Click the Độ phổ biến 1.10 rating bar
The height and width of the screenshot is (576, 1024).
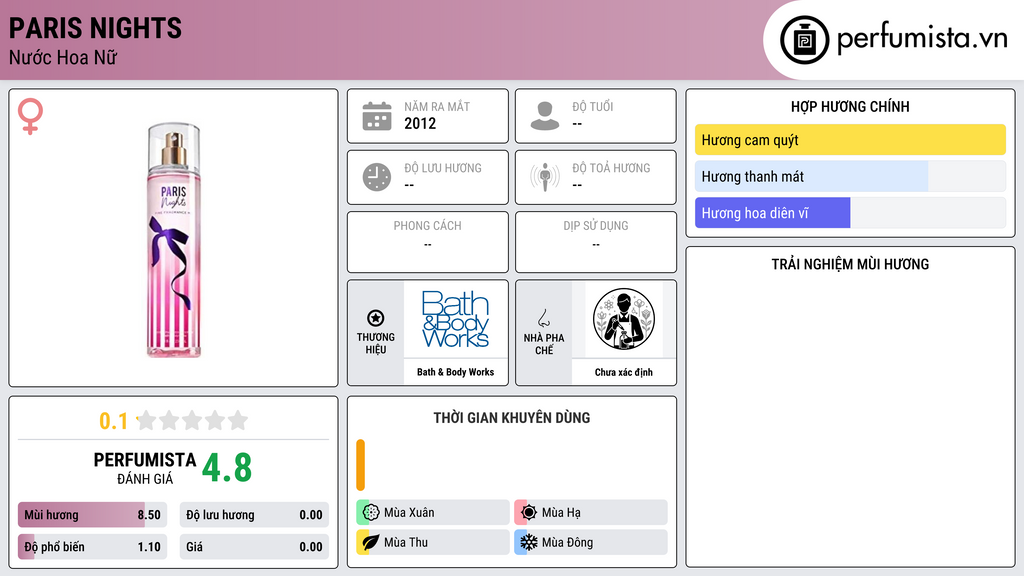(92, 547)
